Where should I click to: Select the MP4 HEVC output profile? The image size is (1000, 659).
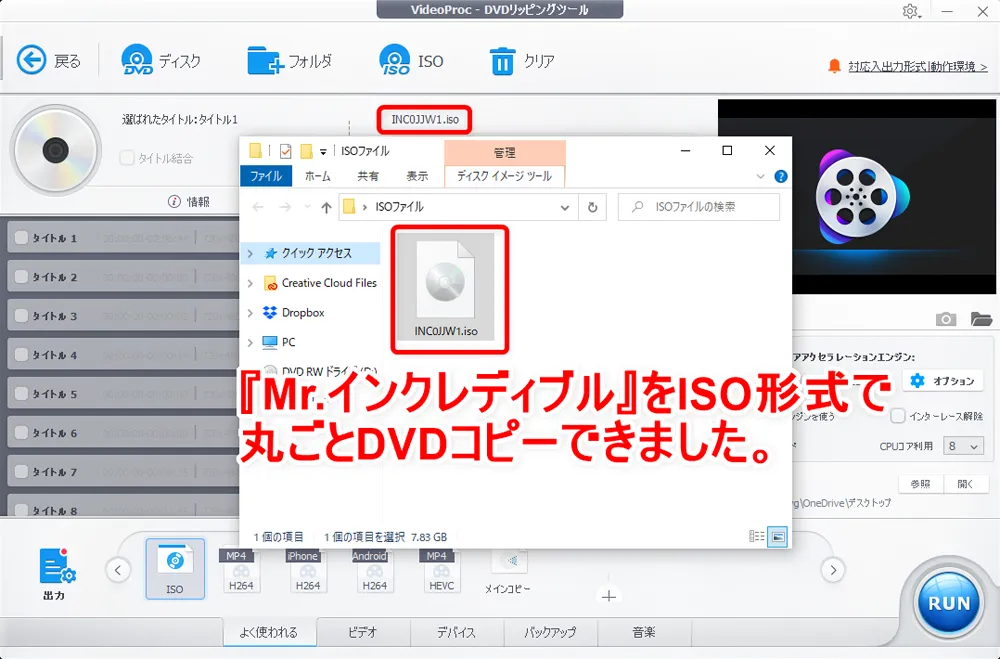click(x=441, y=570)
